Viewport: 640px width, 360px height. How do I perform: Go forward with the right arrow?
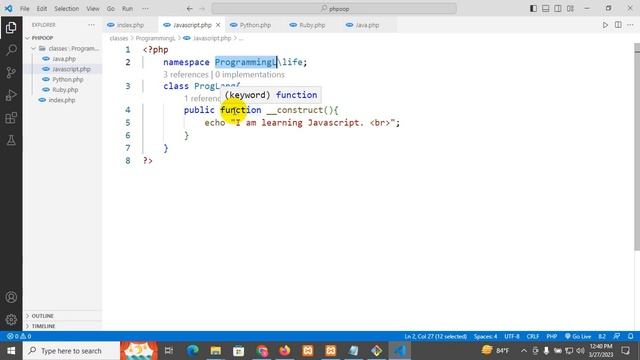tap(202, 8)
